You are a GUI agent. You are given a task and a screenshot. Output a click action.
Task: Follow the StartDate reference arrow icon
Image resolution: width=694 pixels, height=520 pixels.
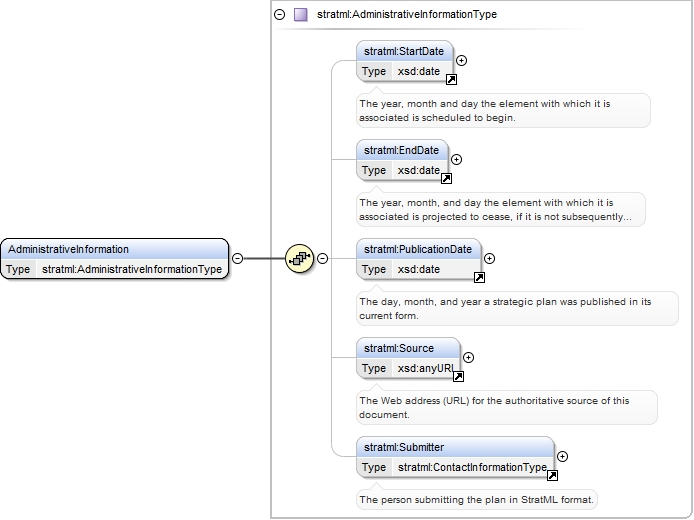click(451, 80)
